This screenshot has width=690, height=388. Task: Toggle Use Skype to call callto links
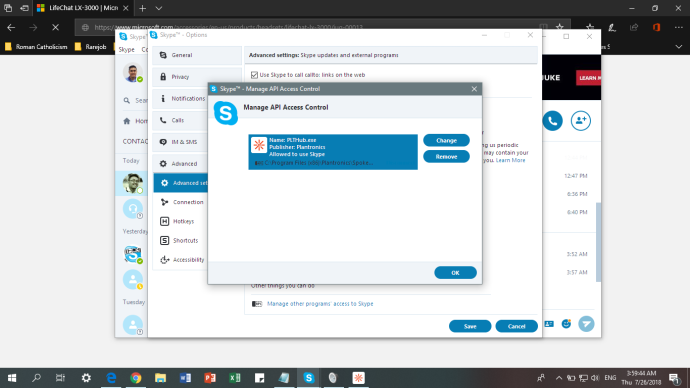pos(254,75)
